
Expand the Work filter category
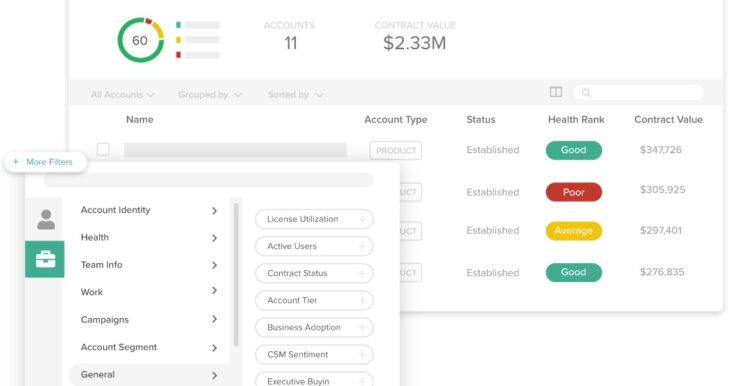[x=149, y=292]
